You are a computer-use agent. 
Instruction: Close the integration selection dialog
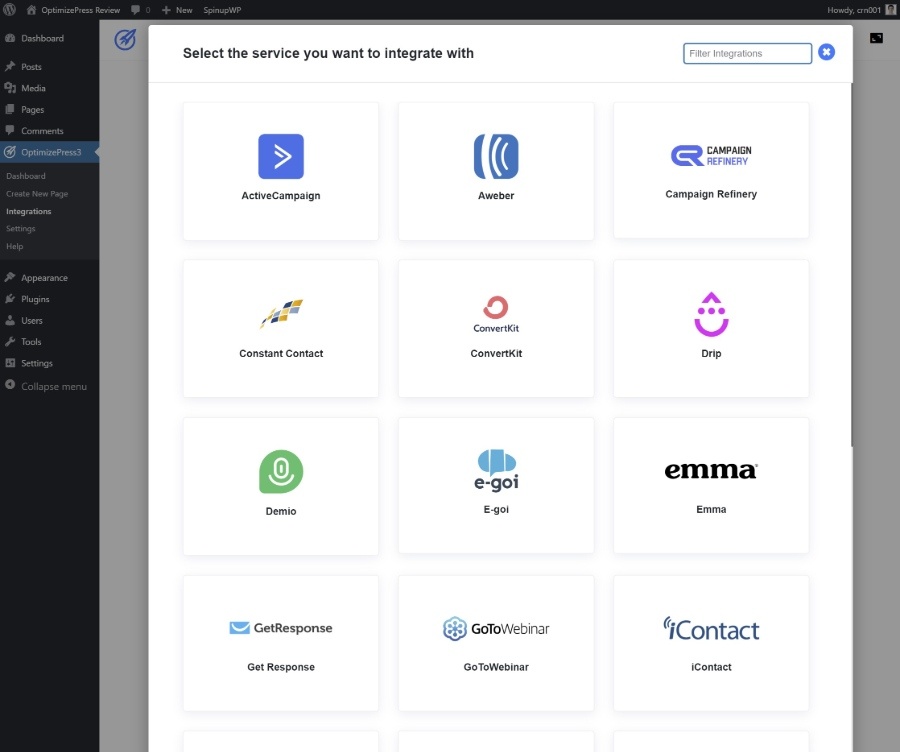pos(827,52)
